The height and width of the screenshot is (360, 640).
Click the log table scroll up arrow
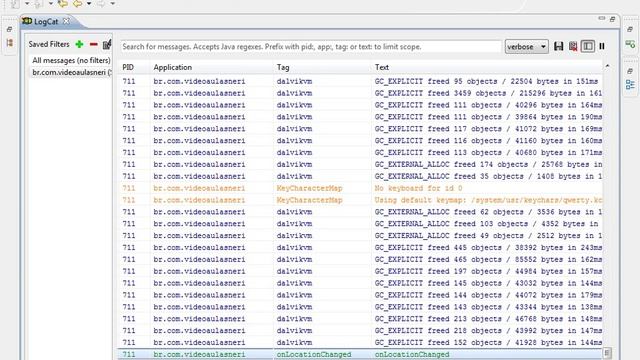(x=607, y=66)
